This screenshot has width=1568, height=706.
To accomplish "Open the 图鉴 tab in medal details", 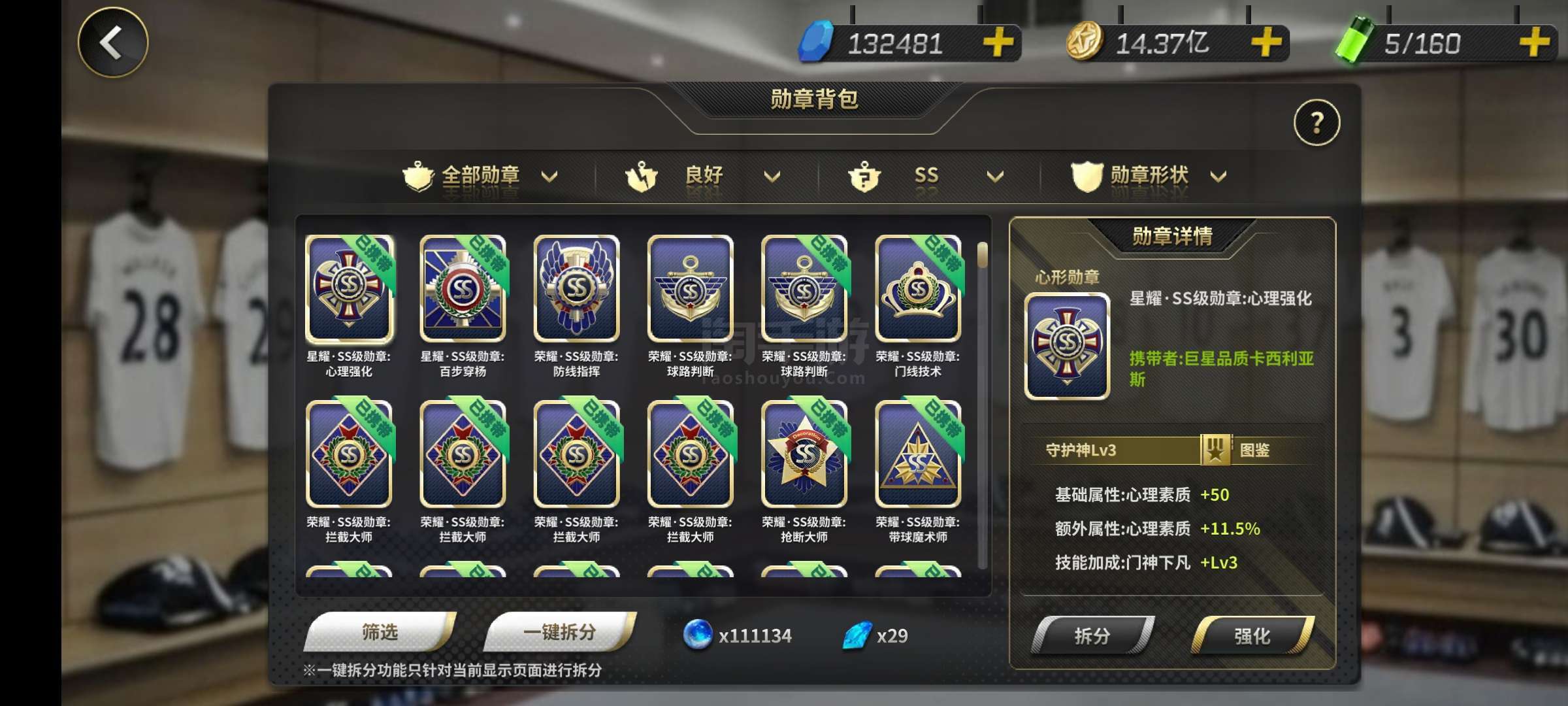I will click(1254, 450).
